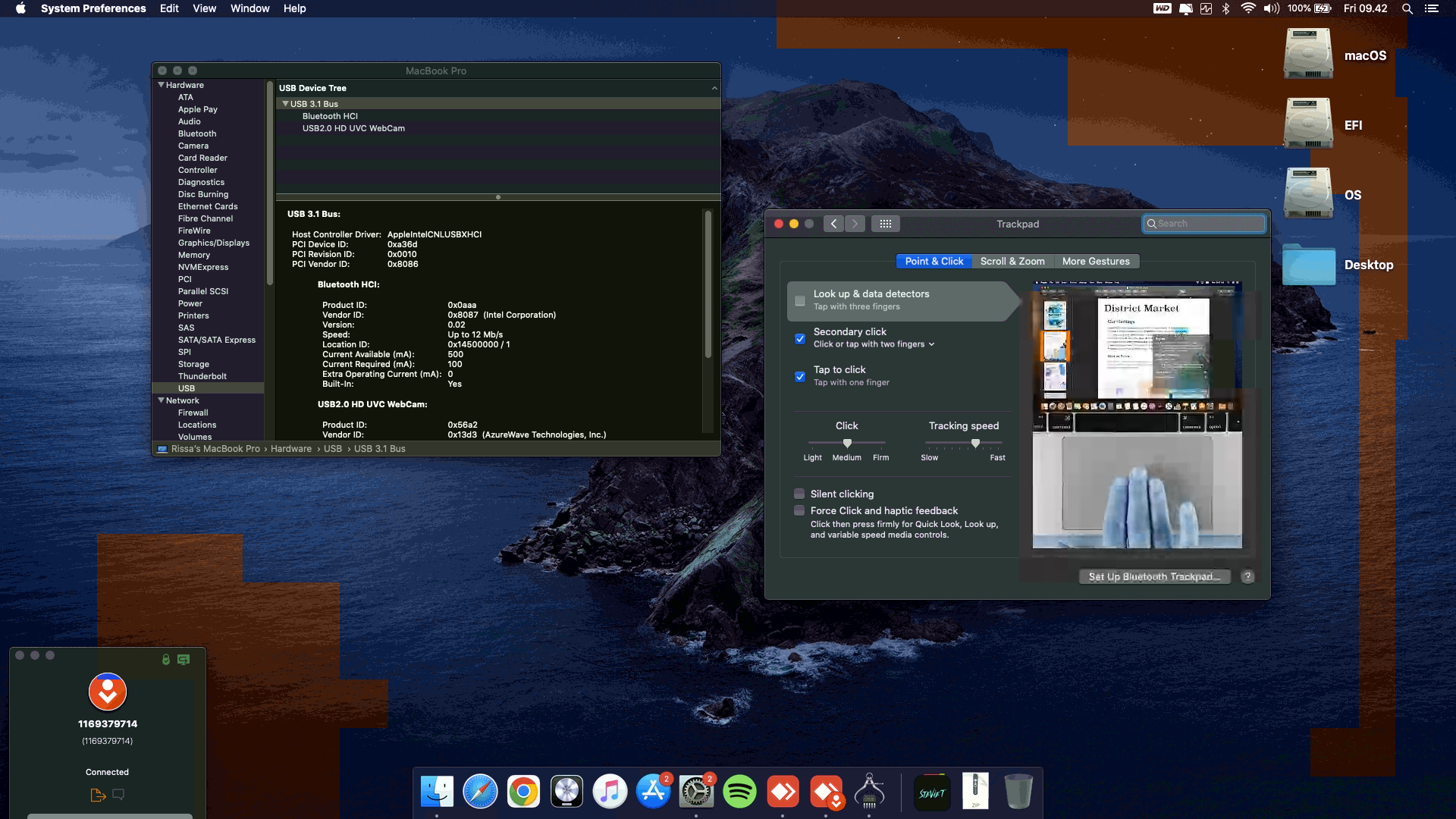Image resolution: width=1456 pixels, height=819 pixels.
Task: Launch Safari from the Dock
Action: 480,792
